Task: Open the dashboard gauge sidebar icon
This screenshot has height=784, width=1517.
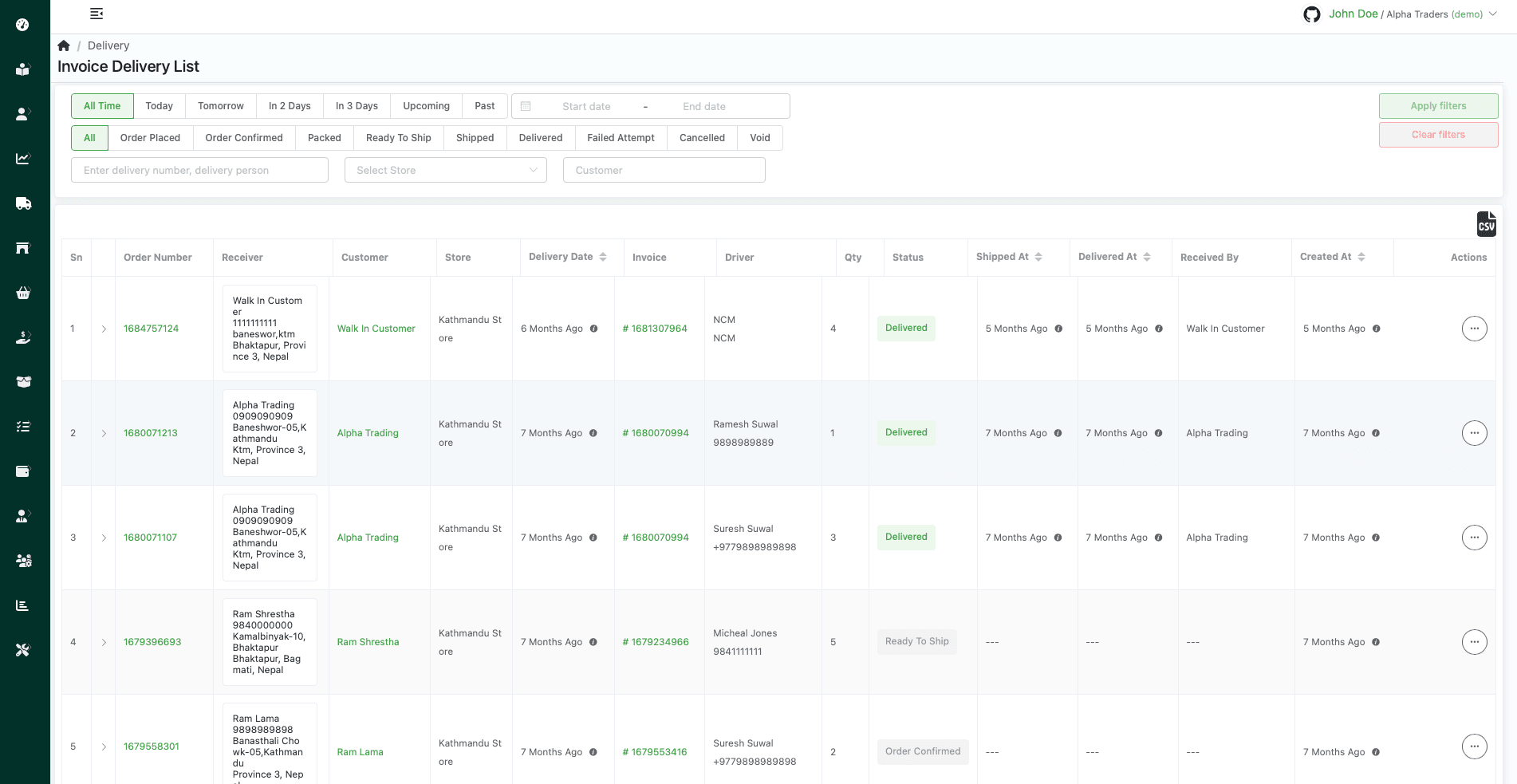Action: 23,25
